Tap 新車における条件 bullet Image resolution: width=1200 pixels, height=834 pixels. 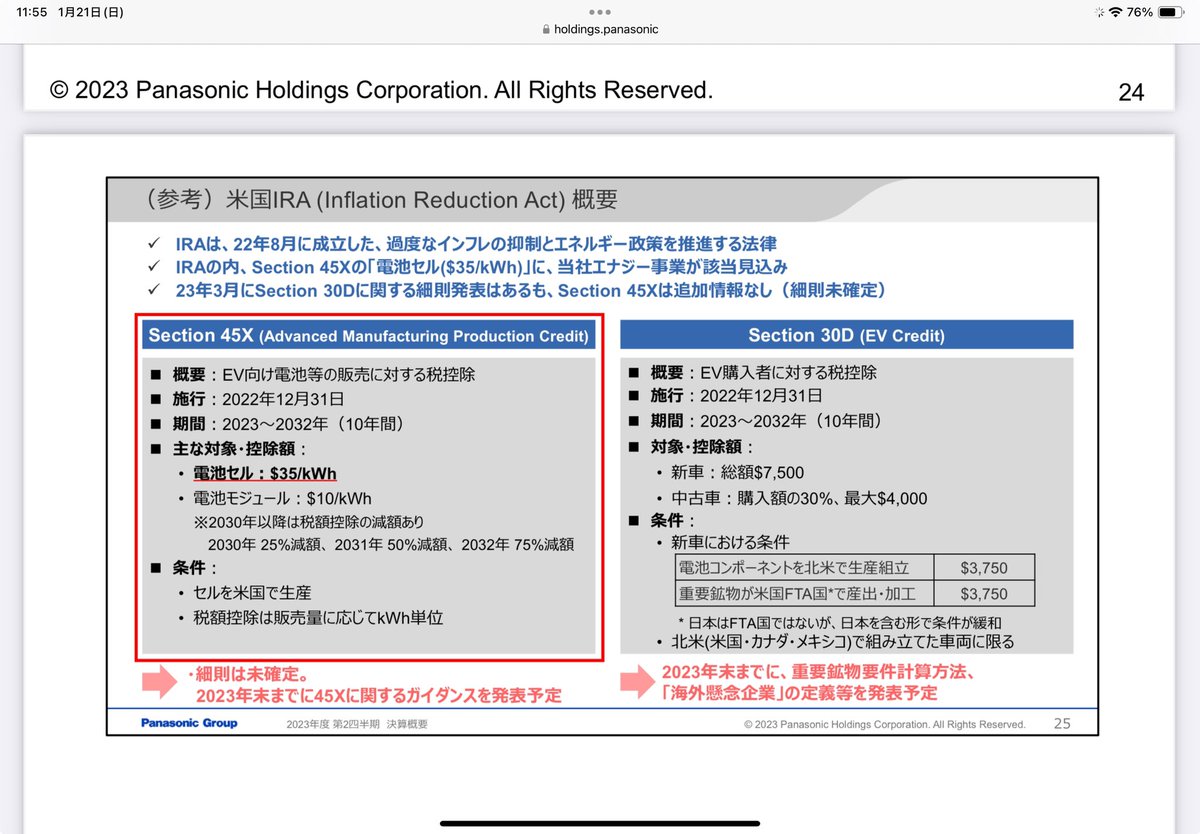(722, 543)
